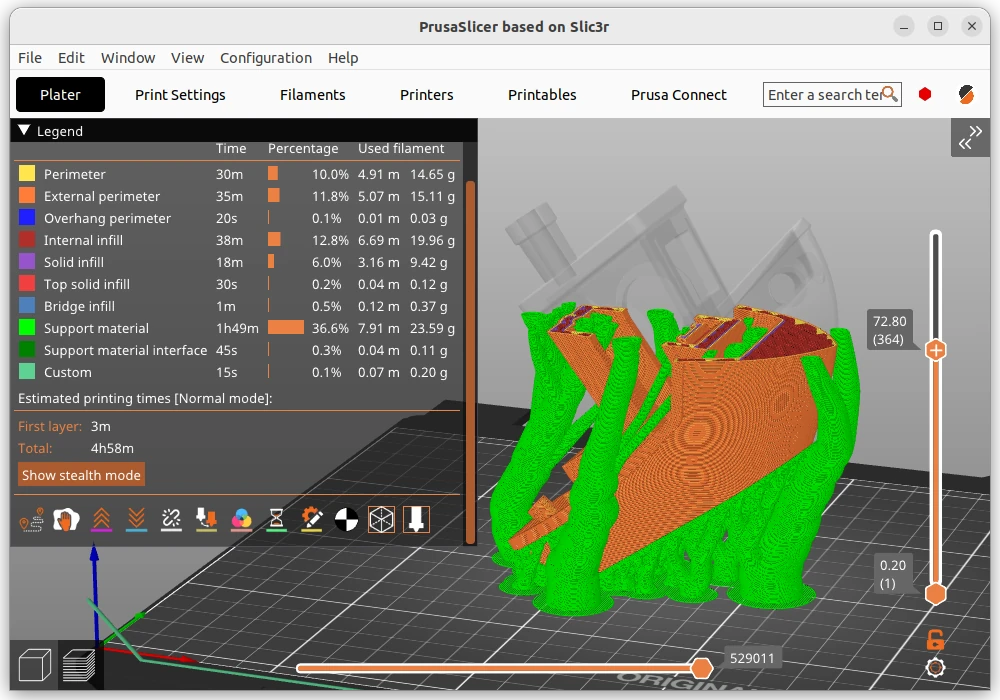Toggle Custom feature teal swatch

coord(27,372)
